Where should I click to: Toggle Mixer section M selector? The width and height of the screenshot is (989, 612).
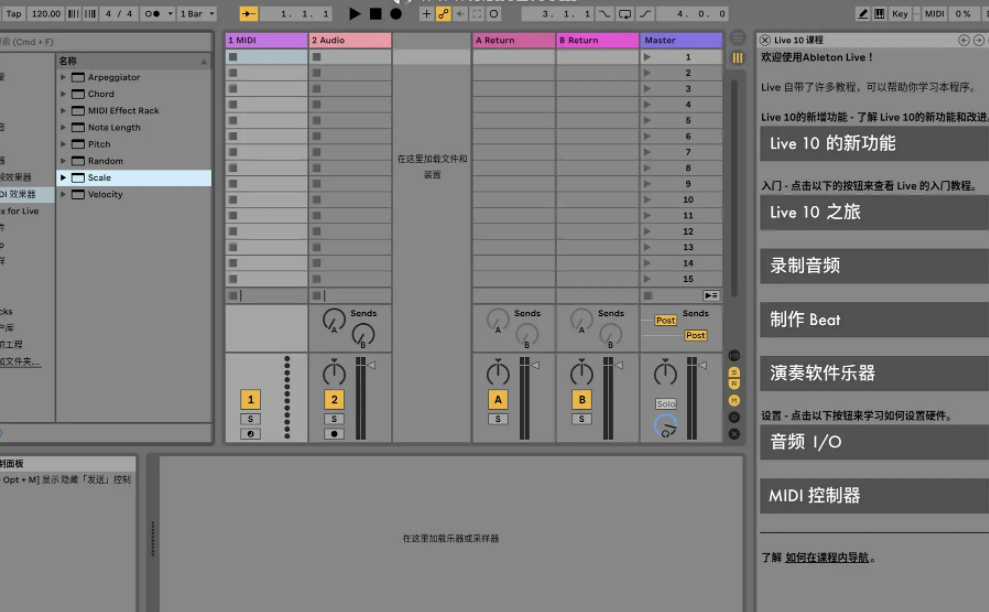click(734, 400)
